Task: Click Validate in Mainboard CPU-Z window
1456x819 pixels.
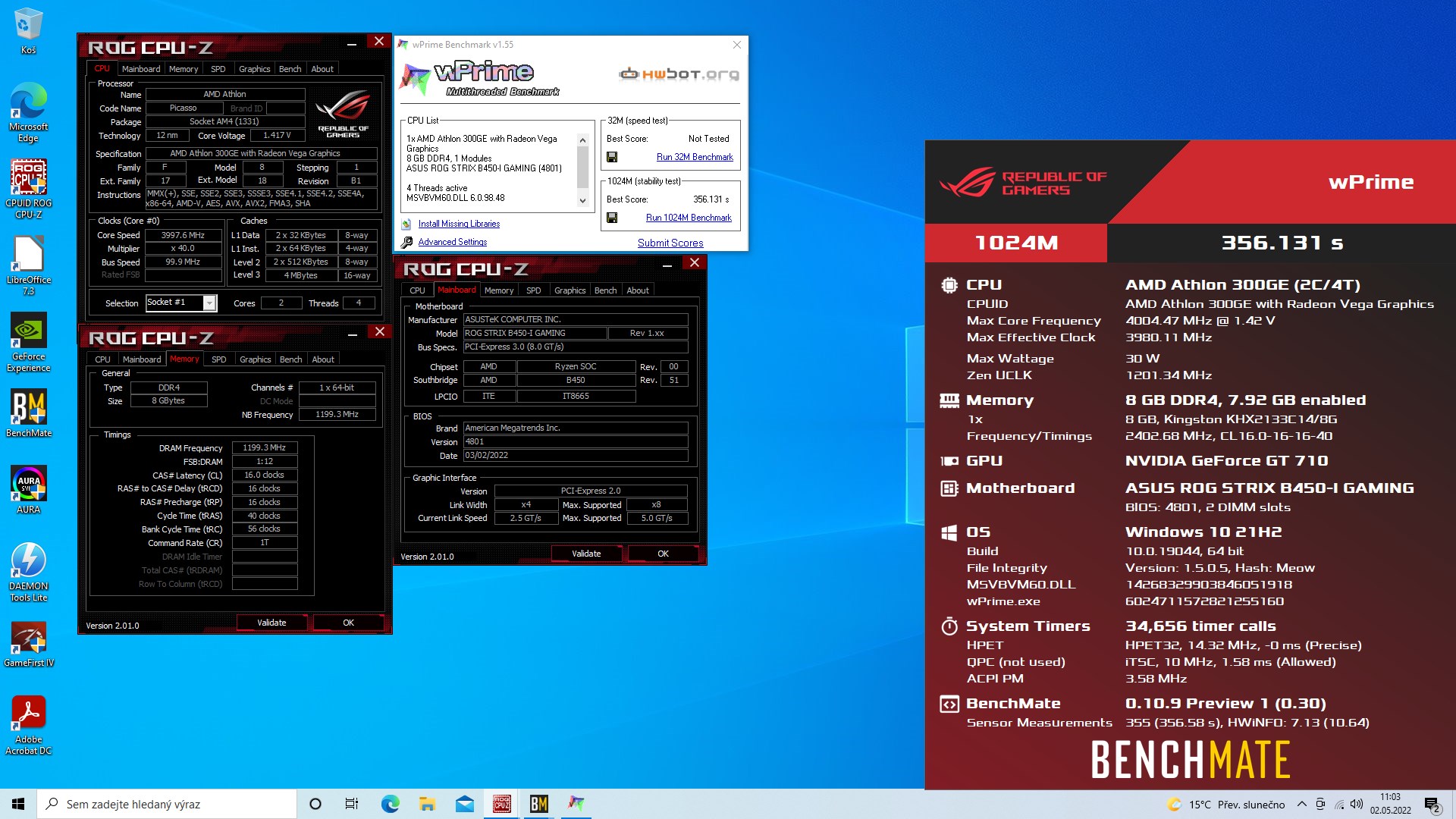Action: point(586,554)
